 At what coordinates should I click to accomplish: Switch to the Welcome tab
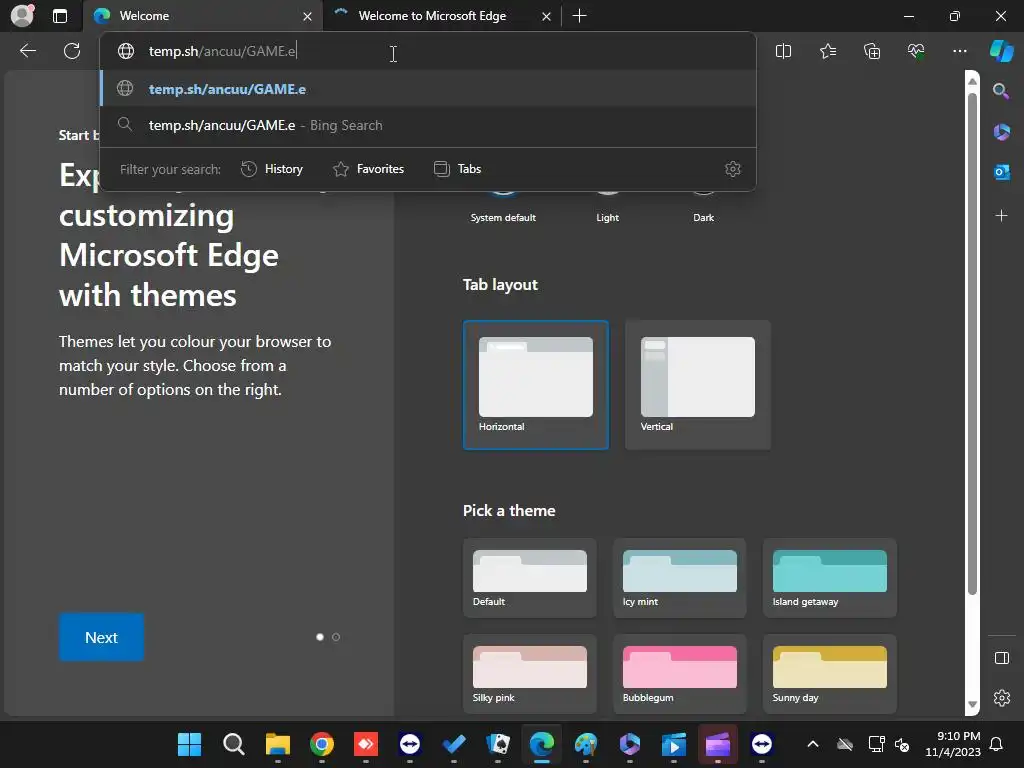coord(202,16)
